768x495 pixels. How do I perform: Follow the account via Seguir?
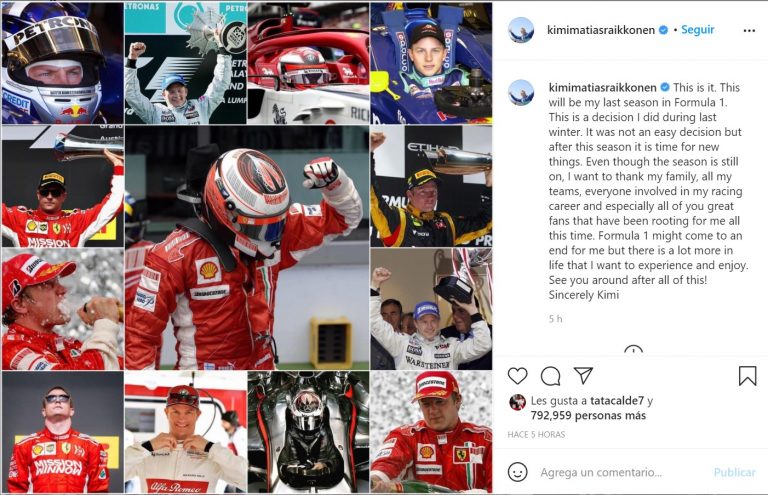click(x=697, y=29)
